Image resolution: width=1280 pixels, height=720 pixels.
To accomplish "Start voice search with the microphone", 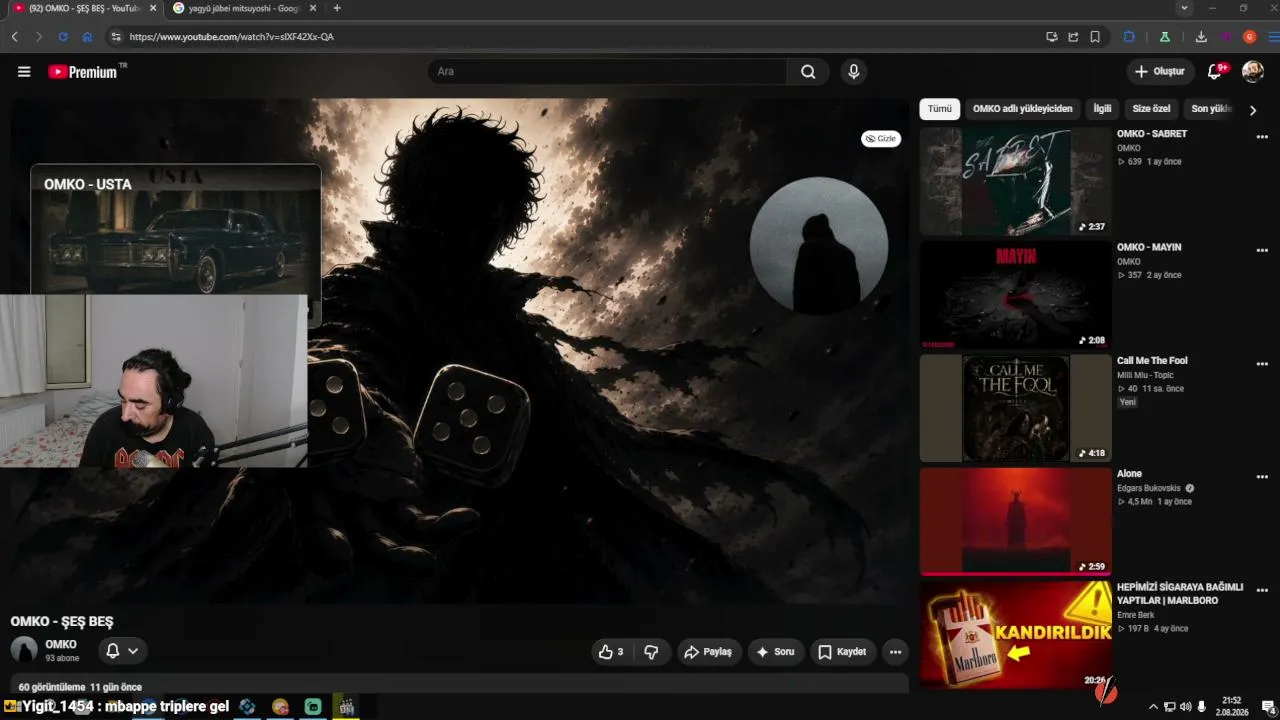I will pos(853,72).
